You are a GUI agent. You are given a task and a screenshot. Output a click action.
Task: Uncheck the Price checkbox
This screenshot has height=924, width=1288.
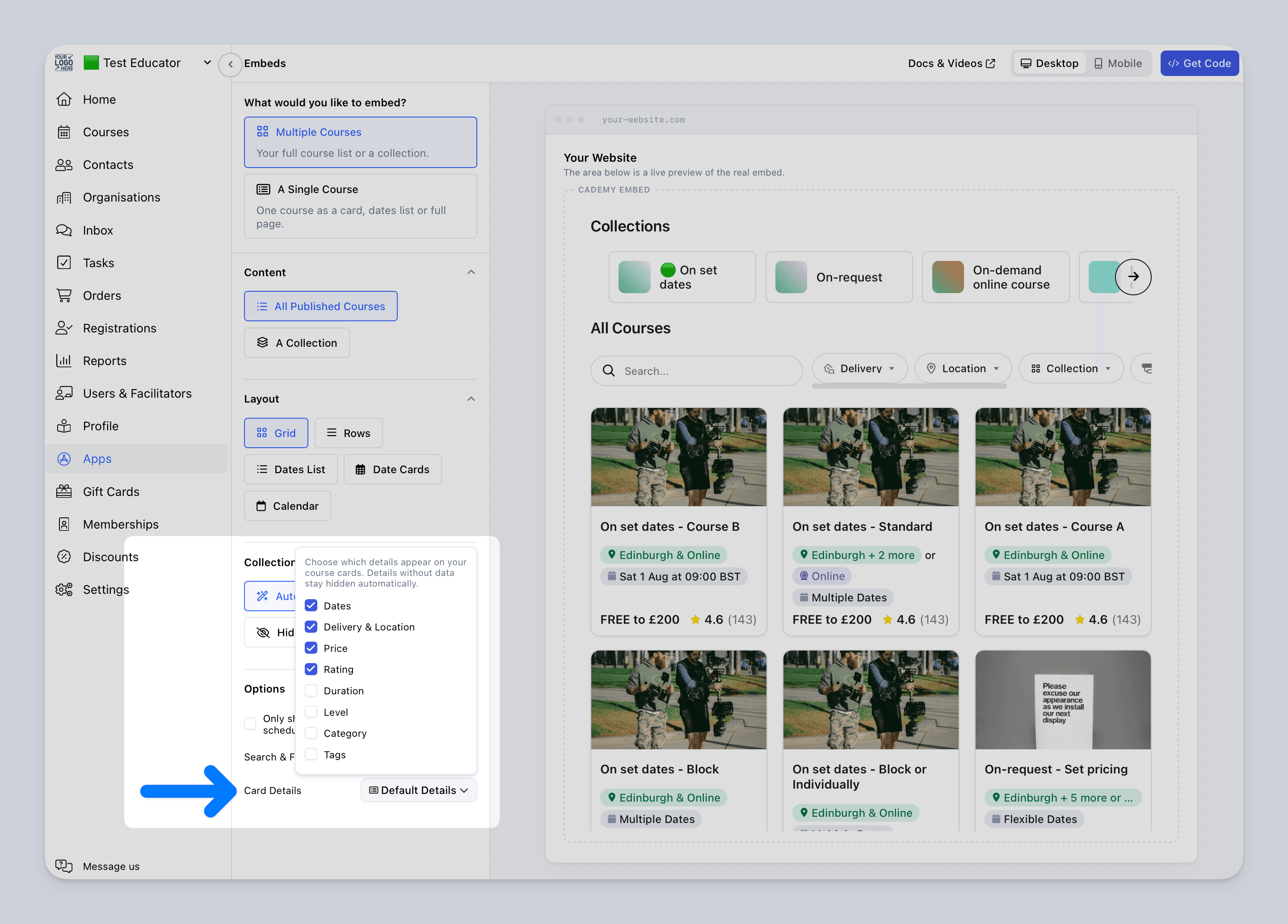(311, 648)
